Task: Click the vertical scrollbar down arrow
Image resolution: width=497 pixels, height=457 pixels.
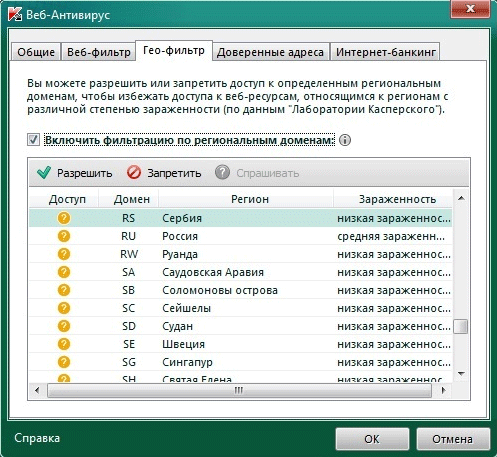Action: pos(461,374)
